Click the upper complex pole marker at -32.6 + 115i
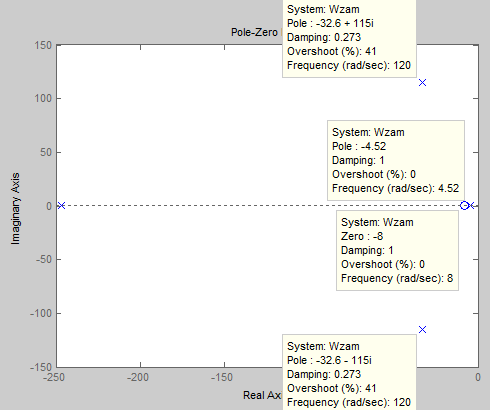The width and height of the screenshot is (490, 410). (422, 82)
